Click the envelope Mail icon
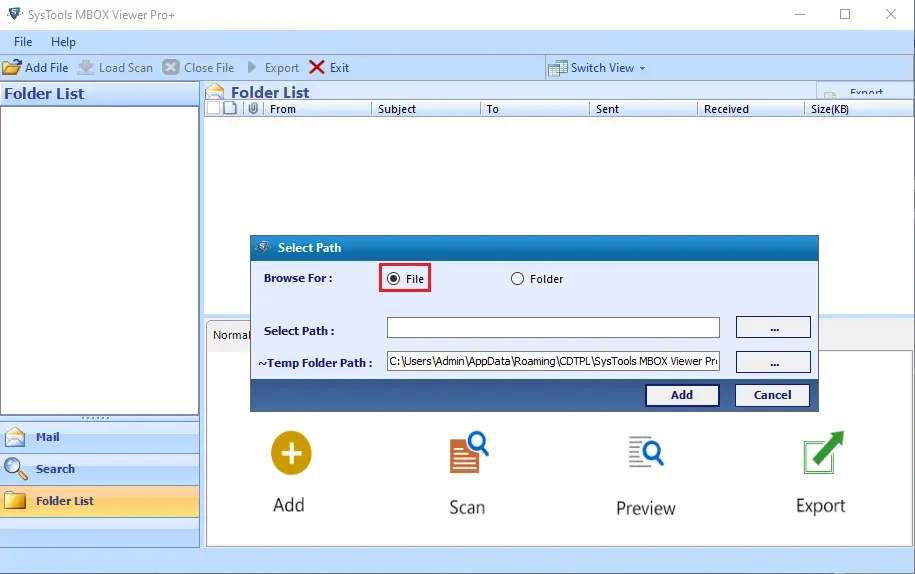This screenshot has width=915, height=574. coord(15,437)
